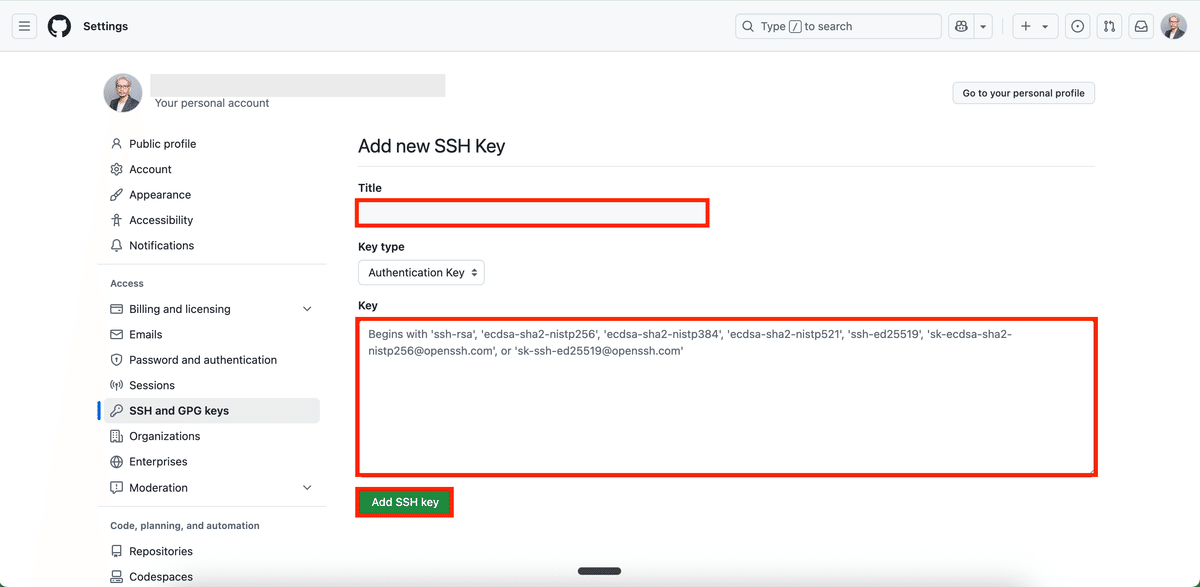Open the GitHub home logo

pos(59,26)
